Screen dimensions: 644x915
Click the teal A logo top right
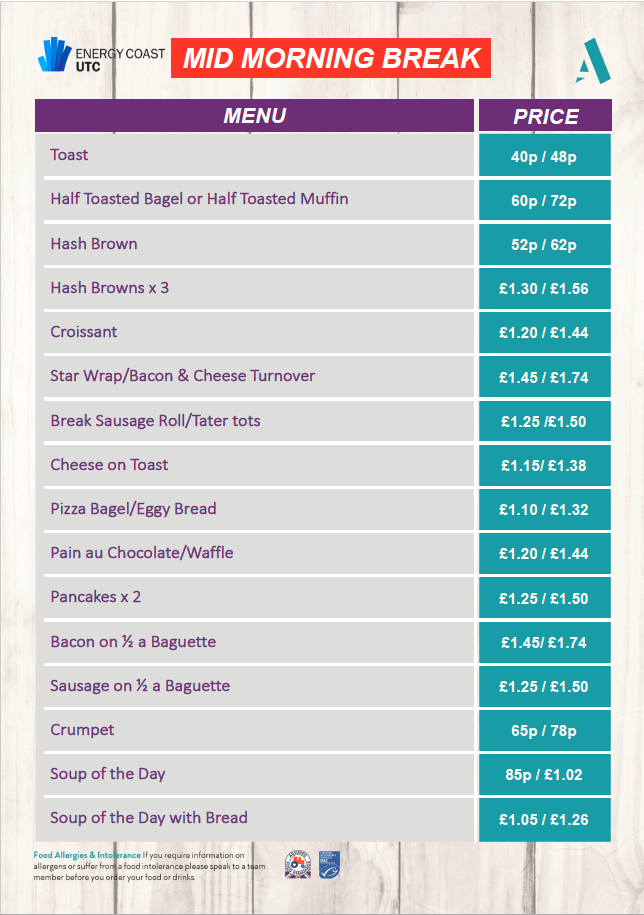coord(593,61)
